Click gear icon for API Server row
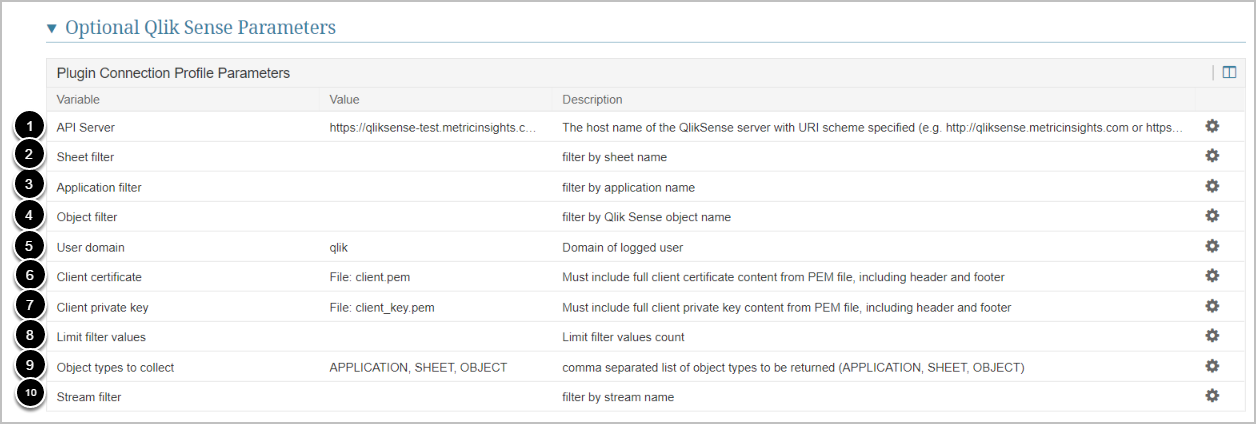 pyautogui.click(x=1212, y=126)
